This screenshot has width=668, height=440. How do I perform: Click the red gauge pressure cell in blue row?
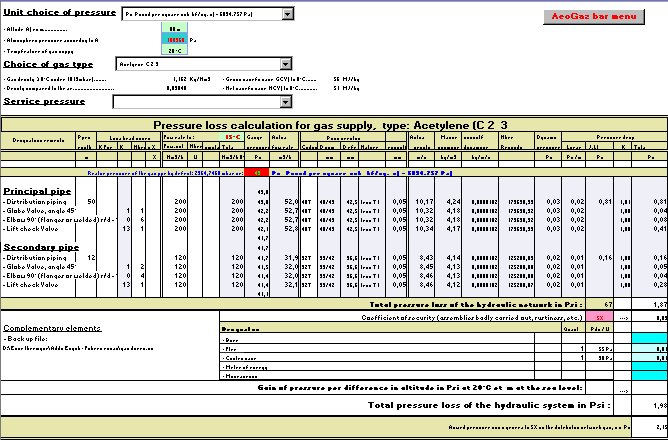(257, 173)
